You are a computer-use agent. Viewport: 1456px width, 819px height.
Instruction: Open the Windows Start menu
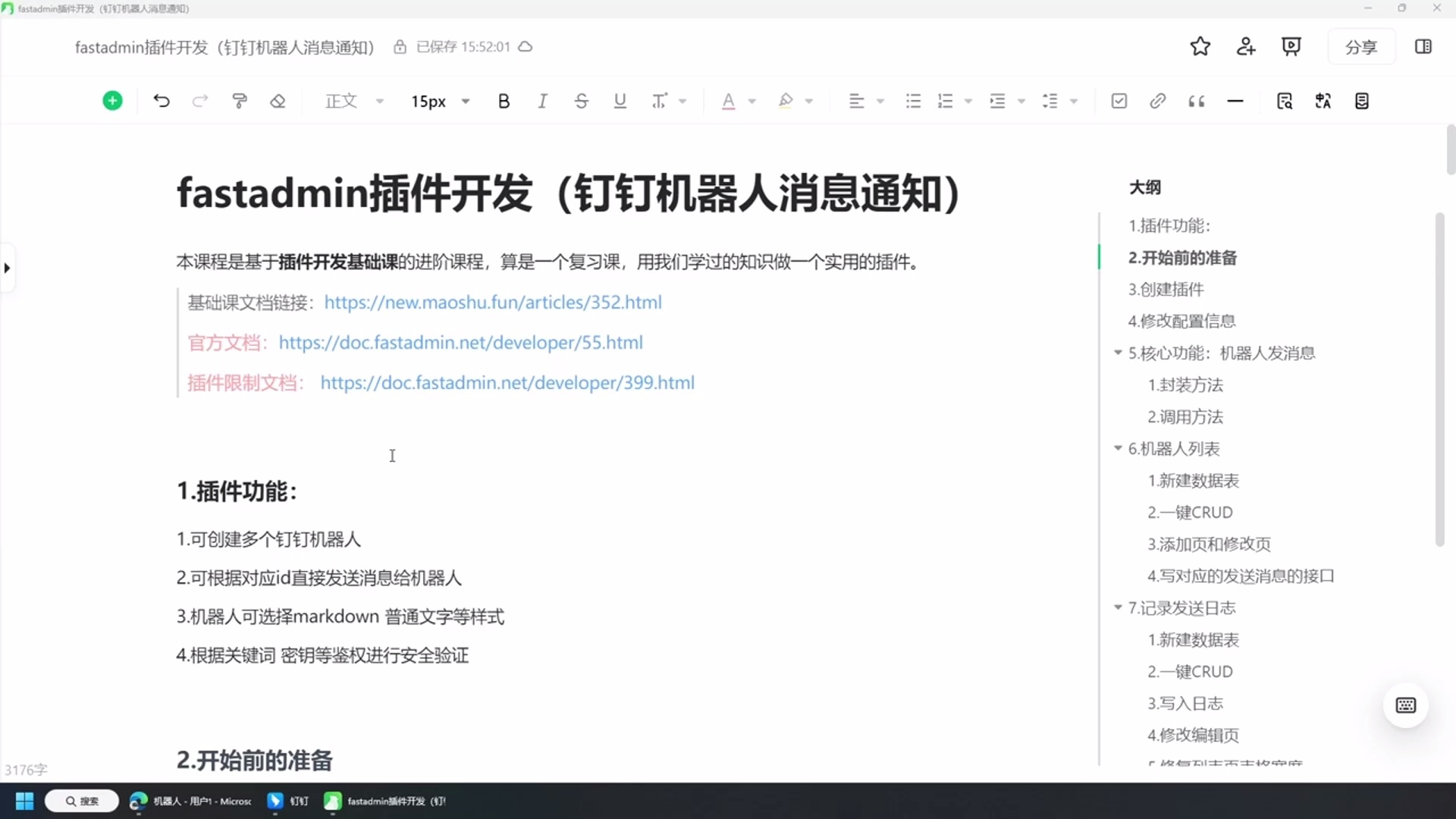(24, 801)
